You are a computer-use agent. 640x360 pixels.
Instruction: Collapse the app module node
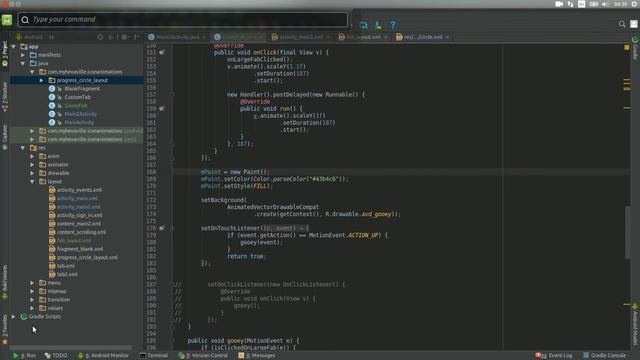click(13, 47)
